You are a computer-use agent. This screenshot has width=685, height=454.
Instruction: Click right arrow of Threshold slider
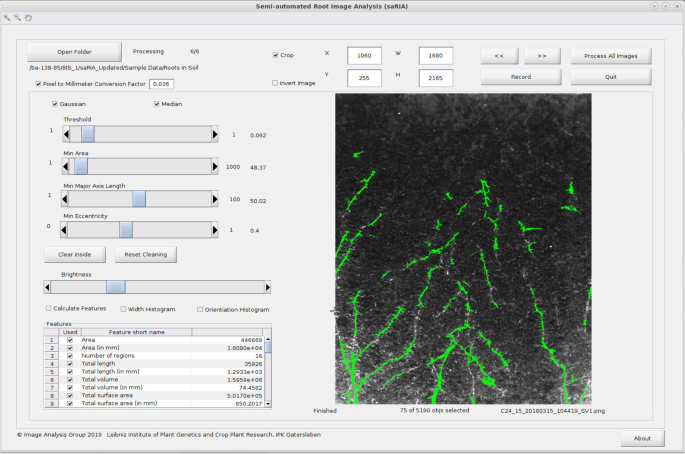pyautogui.click(x=214, y=135)
